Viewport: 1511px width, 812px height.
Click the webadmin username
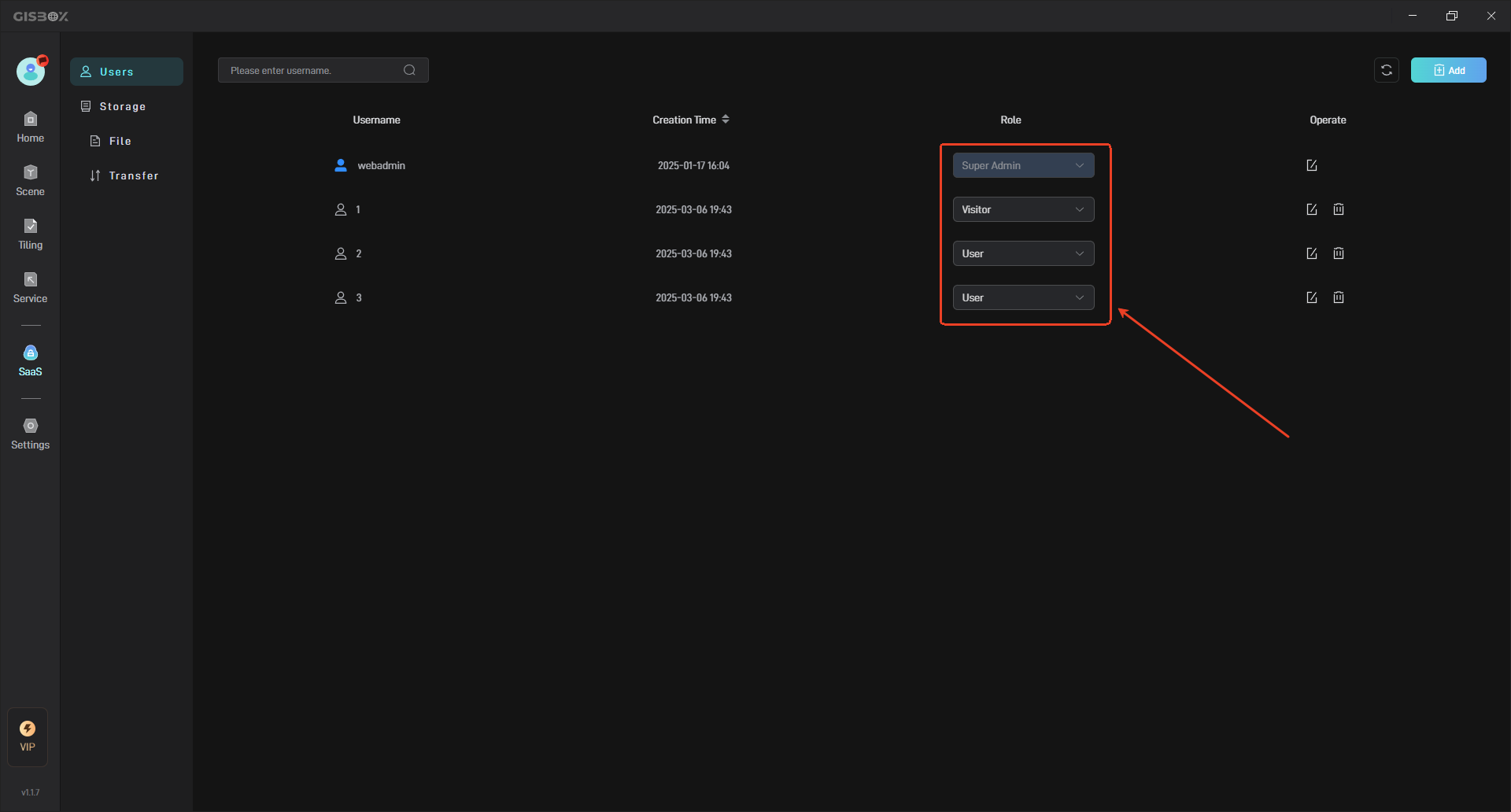tap(381, 165)
